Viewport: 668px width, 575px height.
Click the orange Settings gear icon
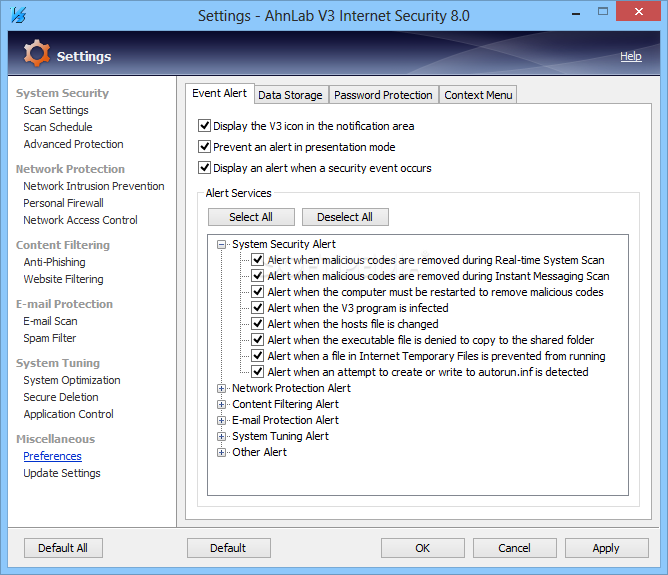[36, 53]
